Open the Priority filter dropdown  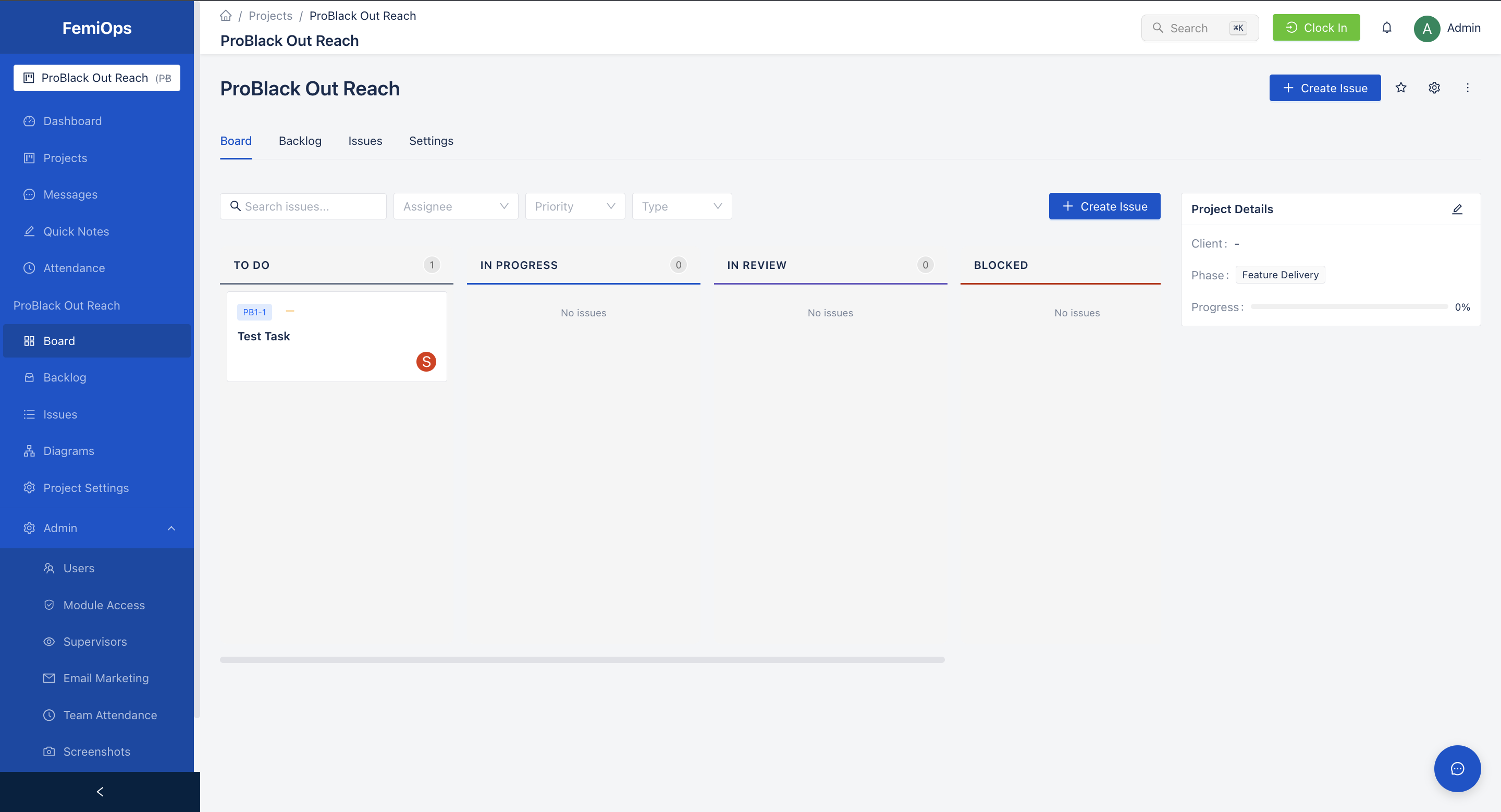(x=574, y=206)
